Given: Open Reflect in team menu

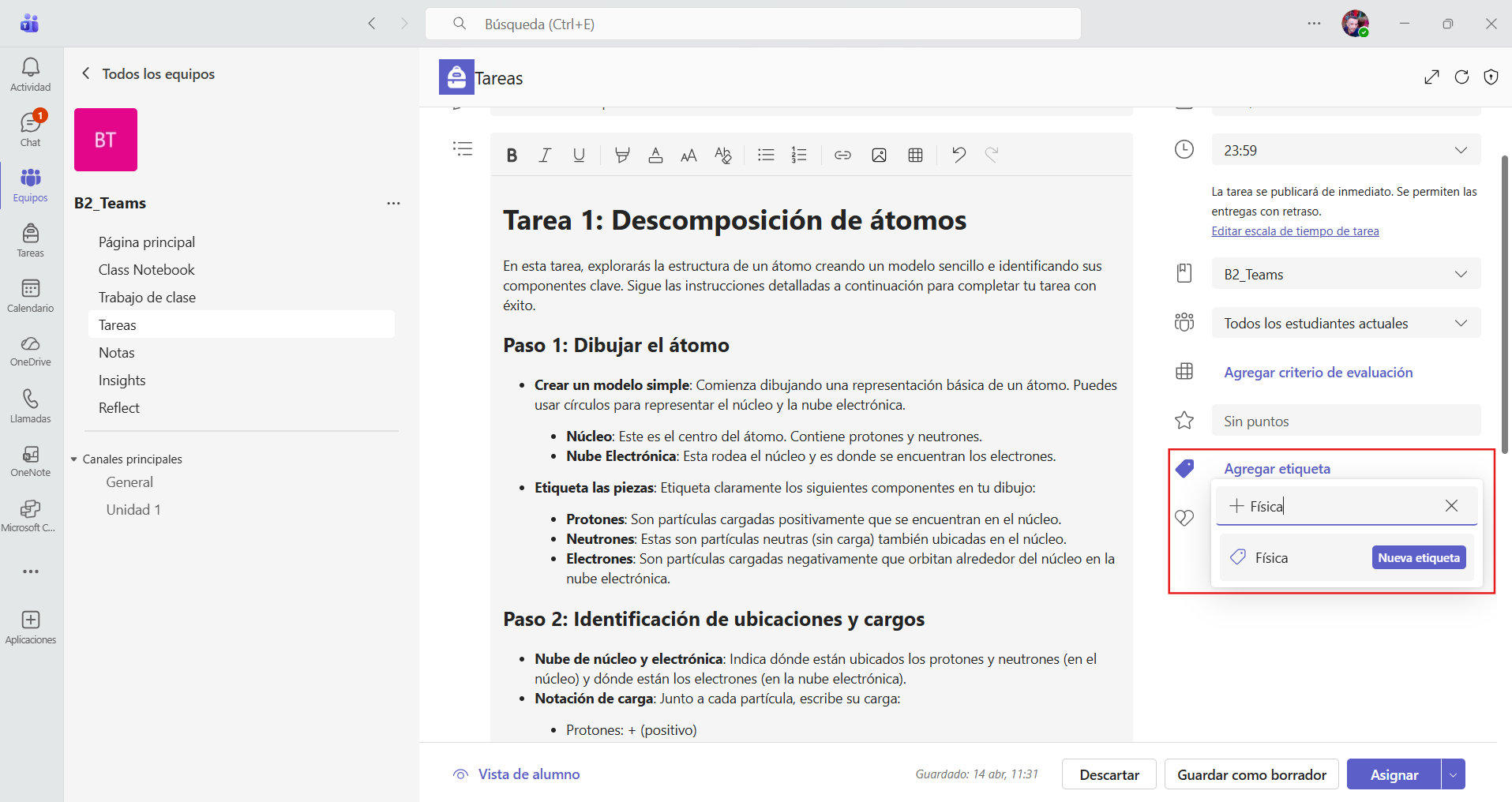Looking at the screenshot, I should click(x=119, y=408).
